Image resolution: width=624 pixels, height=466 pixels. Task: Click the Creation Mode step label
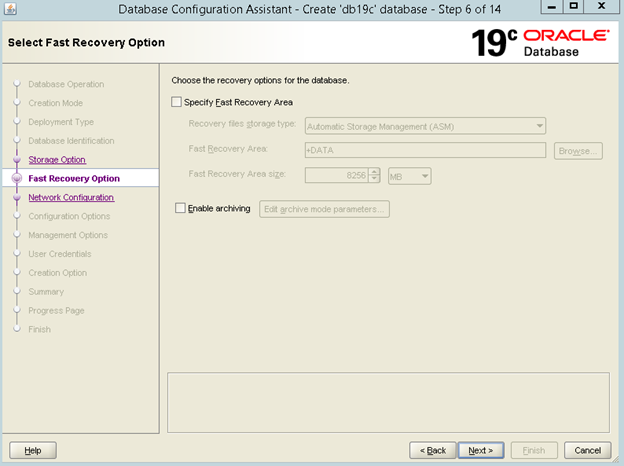pyautogui.click(x=55, y=103)
